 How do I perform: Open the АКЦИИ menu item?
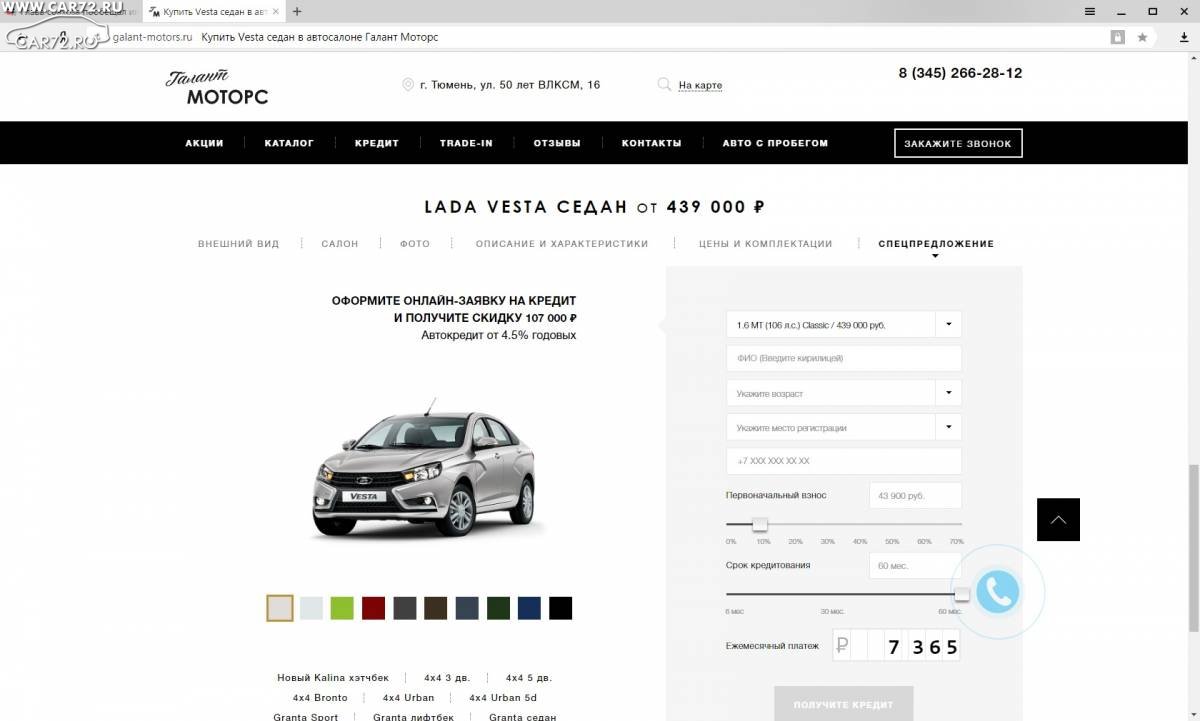click(x=204, y=143)
